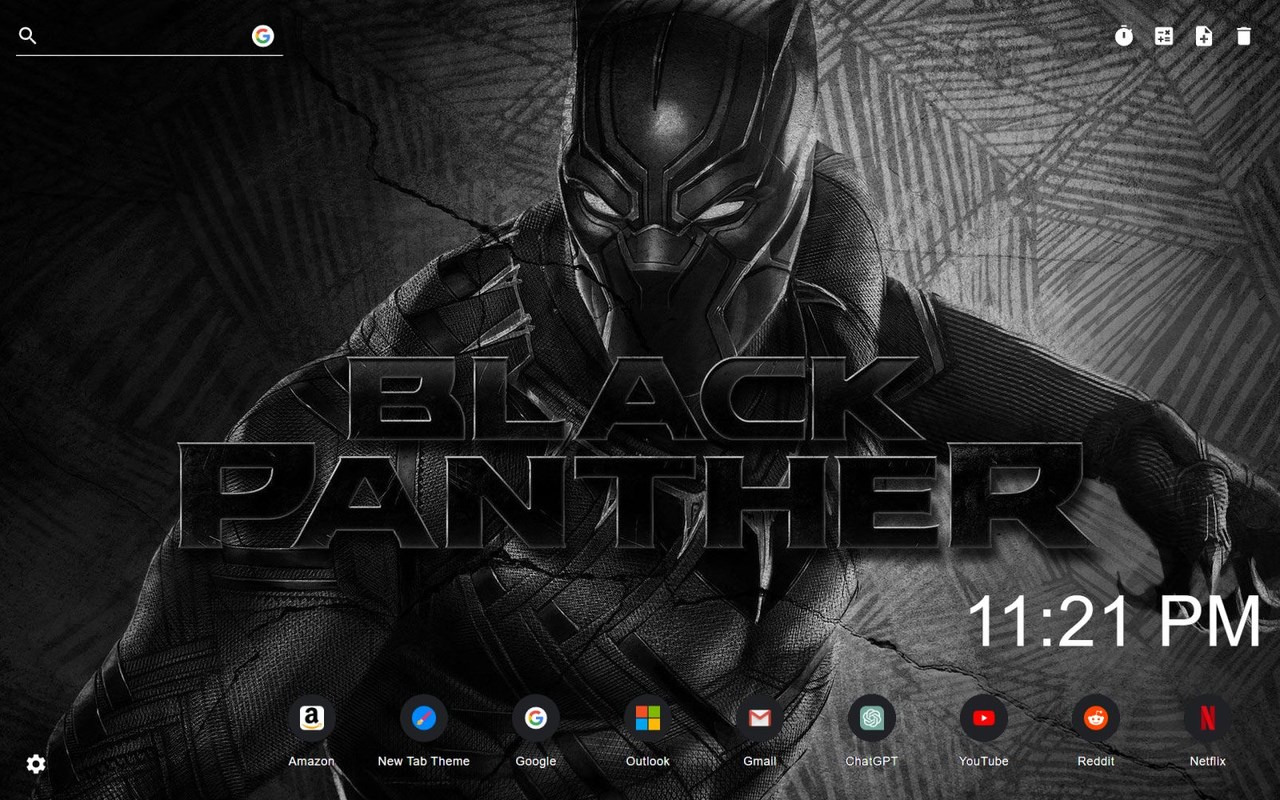
Task: Click the YouTube label text
Action: coord(984,761)
